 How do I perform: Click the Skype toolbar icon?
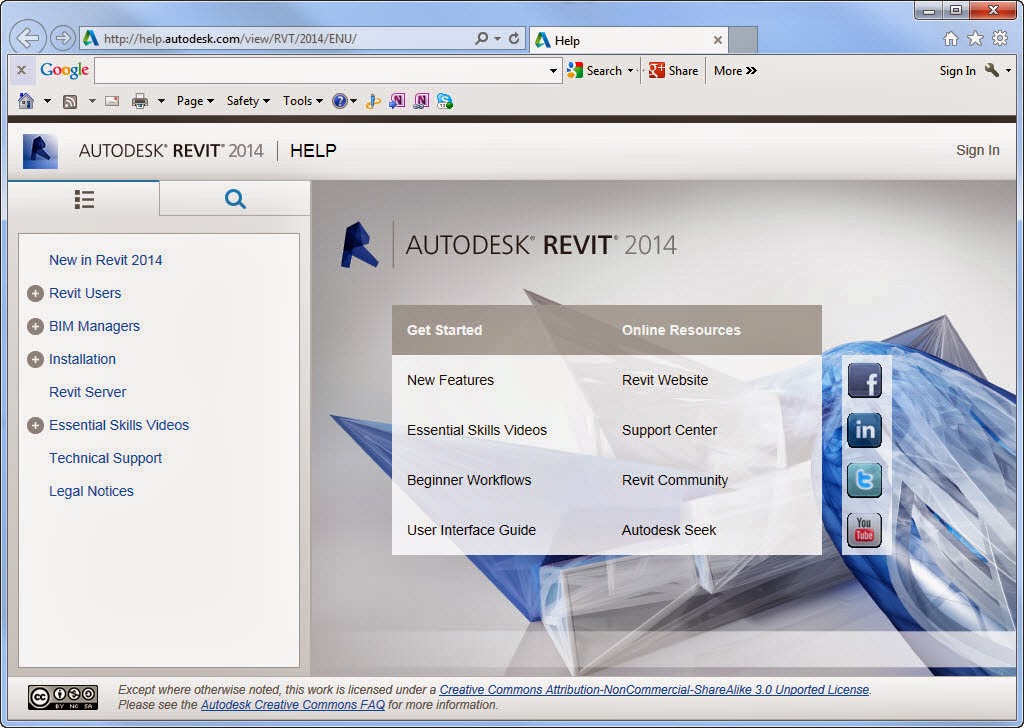444,101
